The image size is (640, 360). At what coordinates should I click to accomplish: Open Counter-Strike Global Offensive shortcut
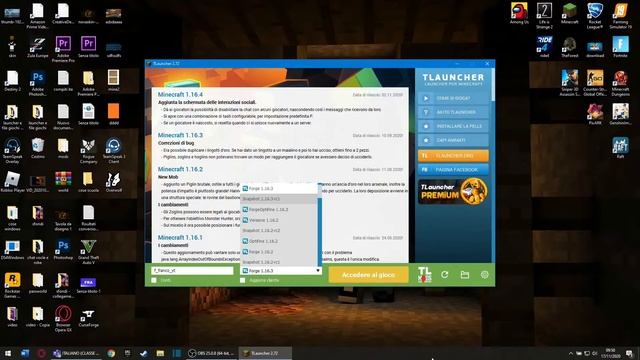pyautogui.click(x=595, y=83)
